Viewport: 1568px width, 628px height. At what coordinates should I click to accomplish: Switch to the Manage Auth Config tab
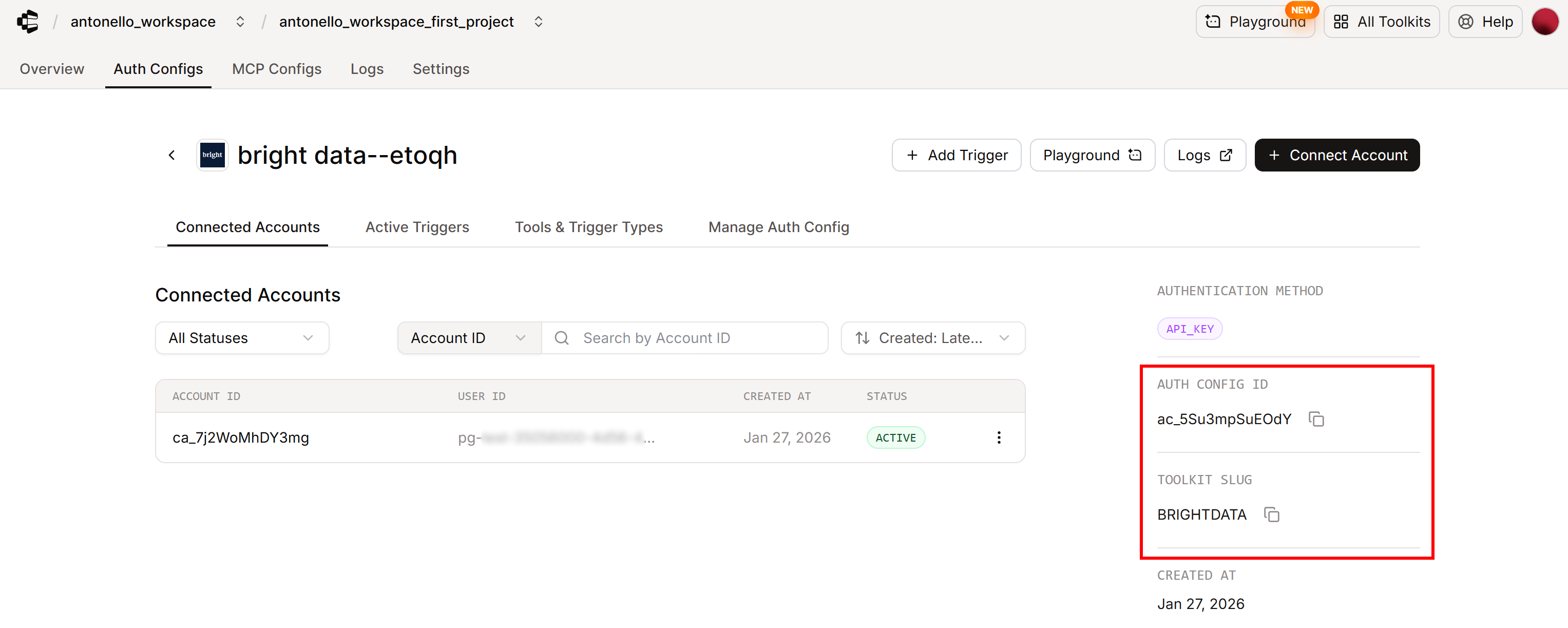point(778,226)
